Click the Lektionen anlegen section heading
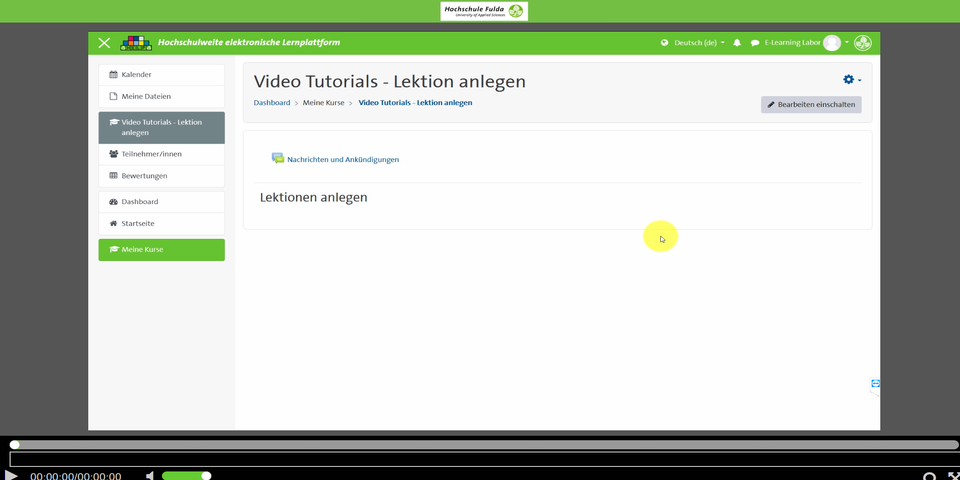This screenshot has width=960, height=480. (313, 198)
